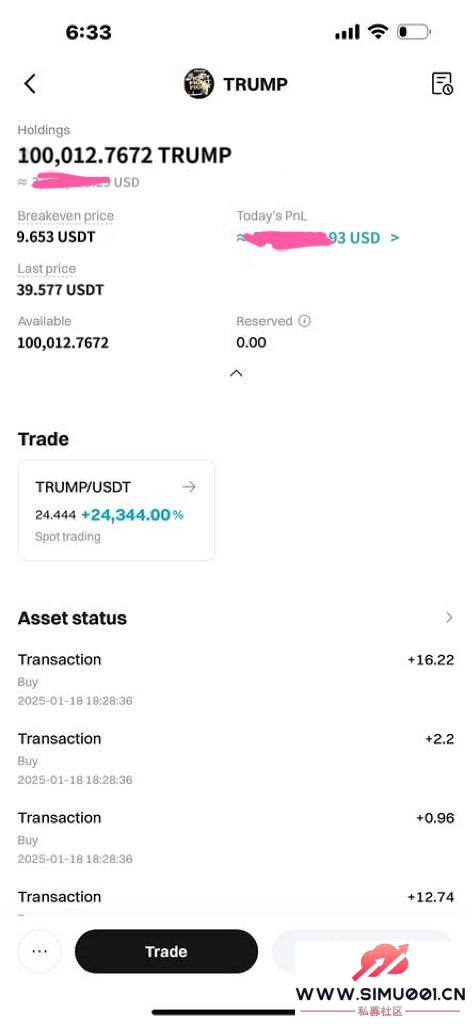Open Today's PnL details arrow
The width and height of the screenshot is (472, 1024).
[395, 238]
